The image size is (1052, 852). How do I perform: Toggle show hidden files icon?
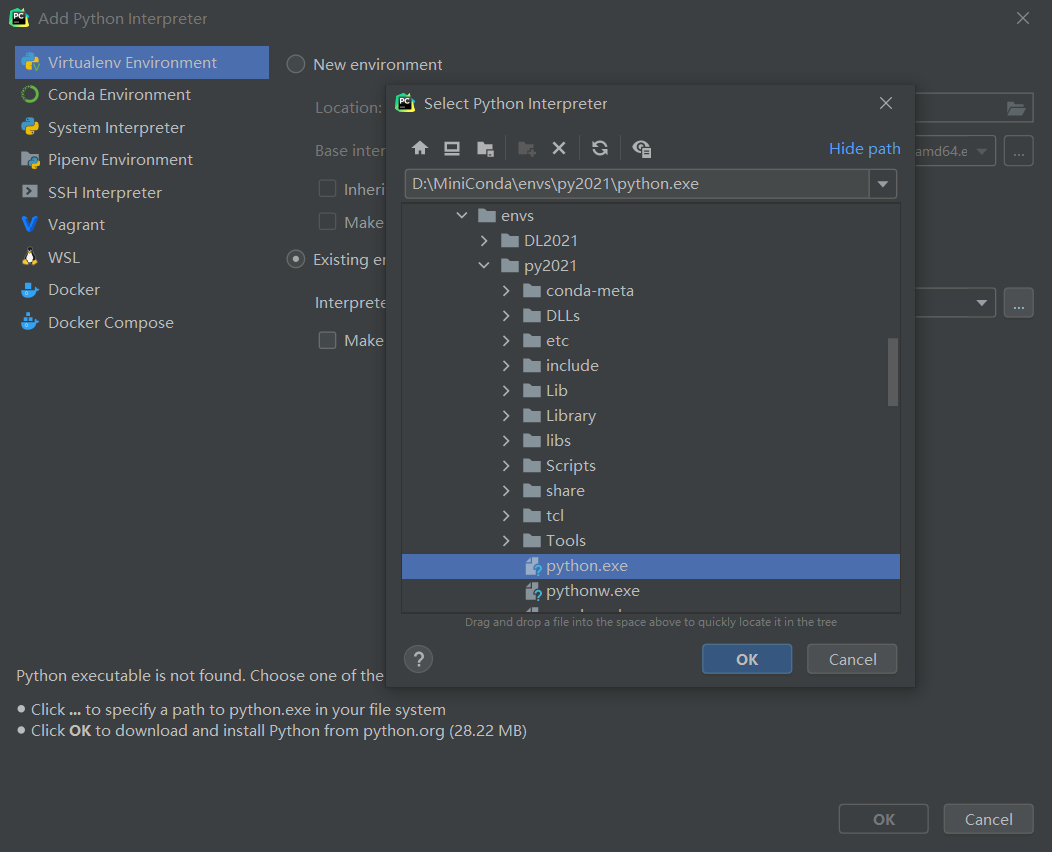pos(641,148)
